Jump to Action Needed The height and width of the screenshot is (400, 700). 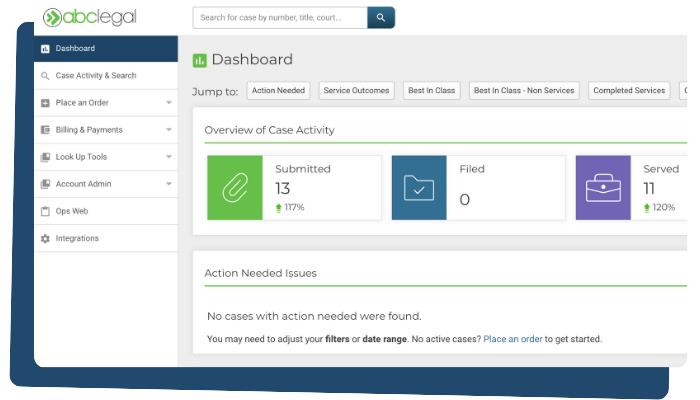[278, 91]
